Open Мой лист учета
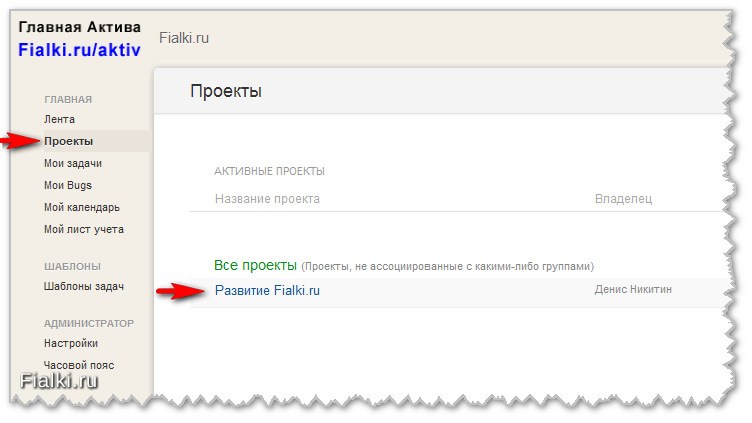The width and height of the screenshot is (752, 423). [x=84, y=229]
